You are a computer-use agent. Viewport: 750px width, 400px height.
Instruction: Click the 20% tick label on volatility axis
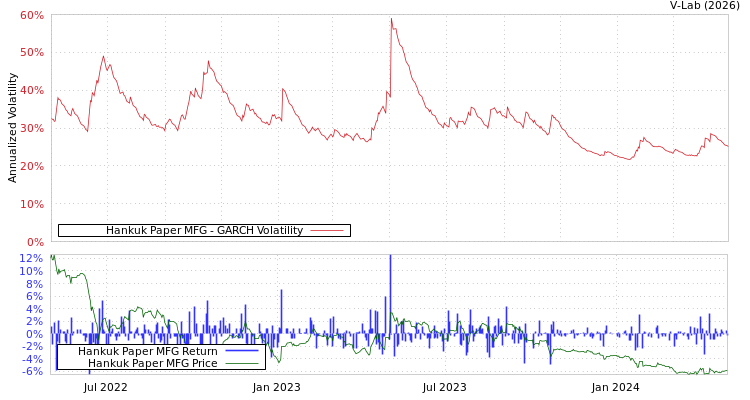coord(31,166)
